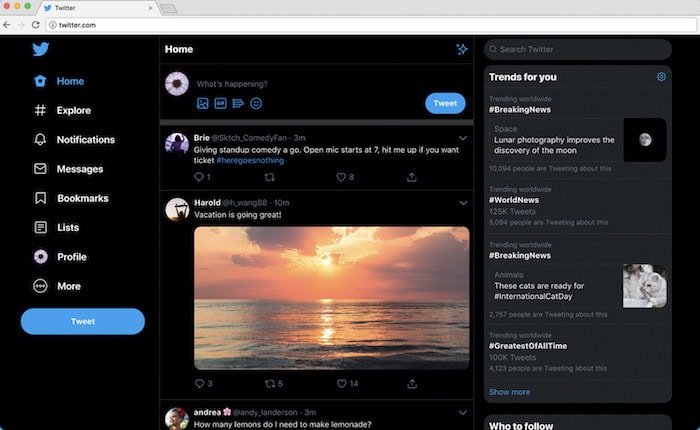Image resolution: width=700 pixels, height=430 pixels.
Task: Open Brie's profile avatar
Action: [x=177, y=144]
